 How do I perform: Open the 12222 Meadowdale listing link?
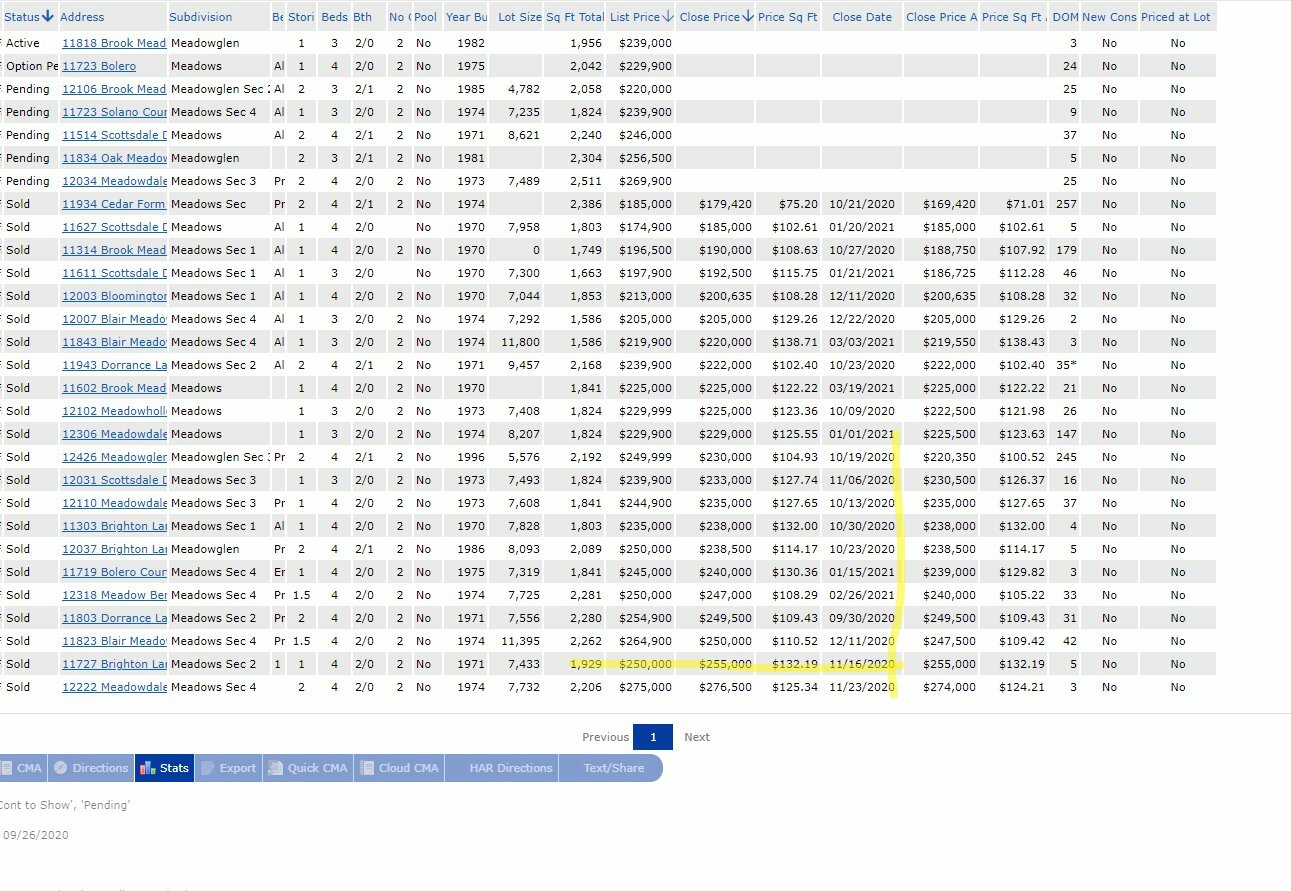114,687
